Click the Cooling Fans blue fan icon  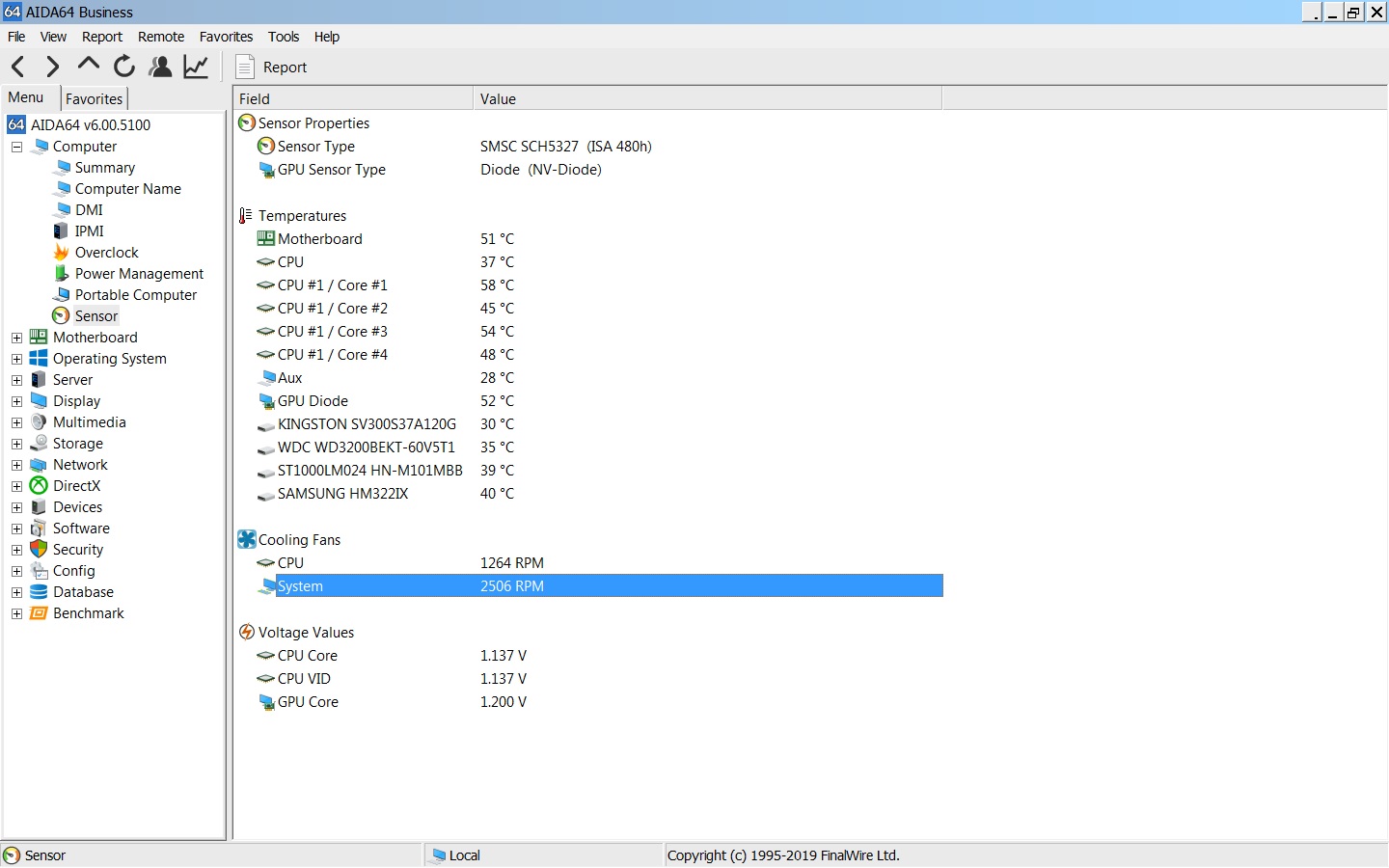pos(247,539)
